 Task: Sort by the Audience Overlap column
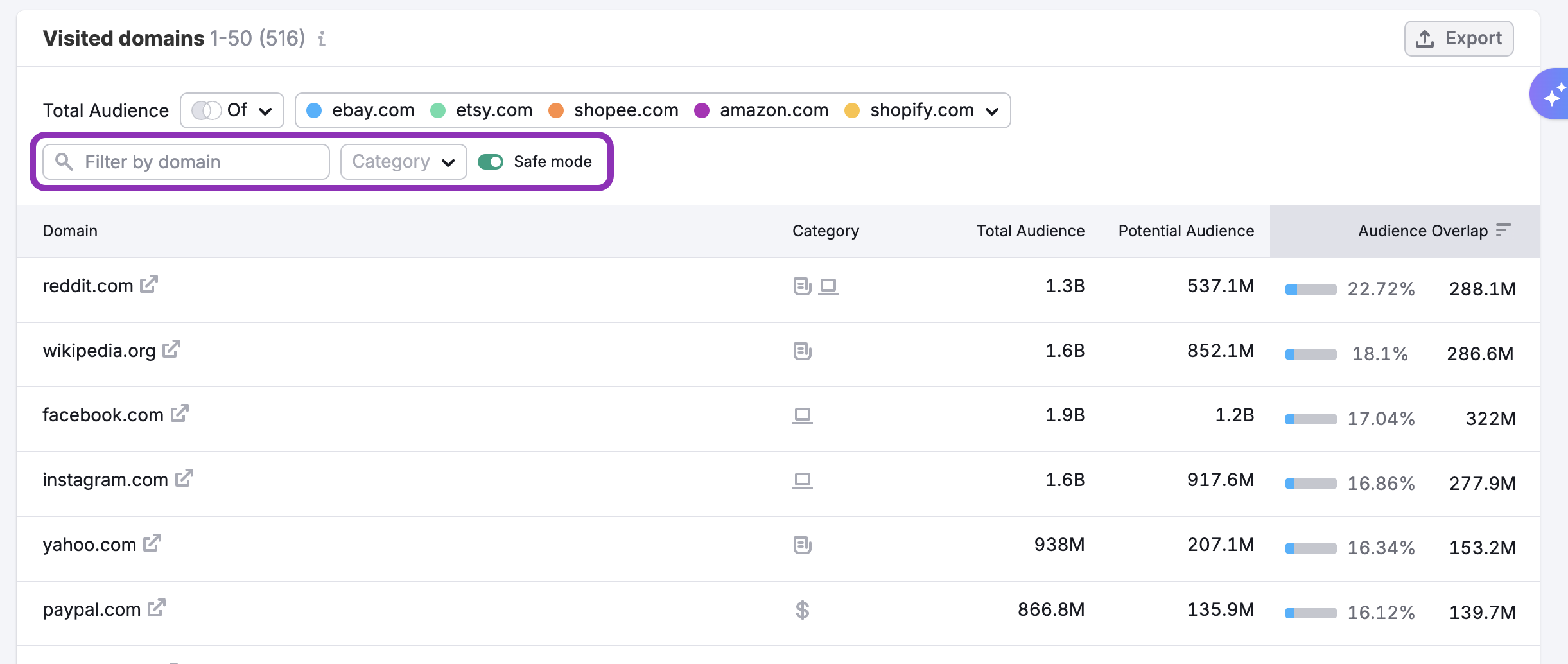[1503, 230]
